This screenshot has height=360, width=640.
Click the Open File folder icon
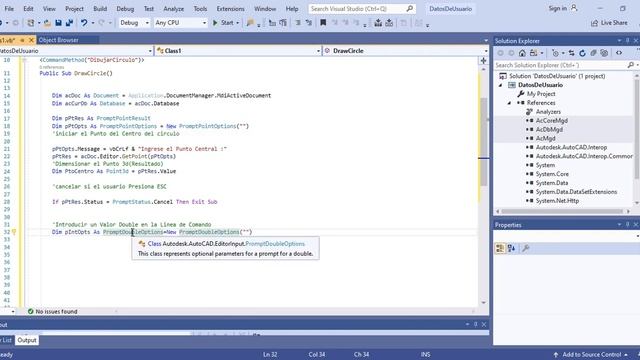pos(47,23)
